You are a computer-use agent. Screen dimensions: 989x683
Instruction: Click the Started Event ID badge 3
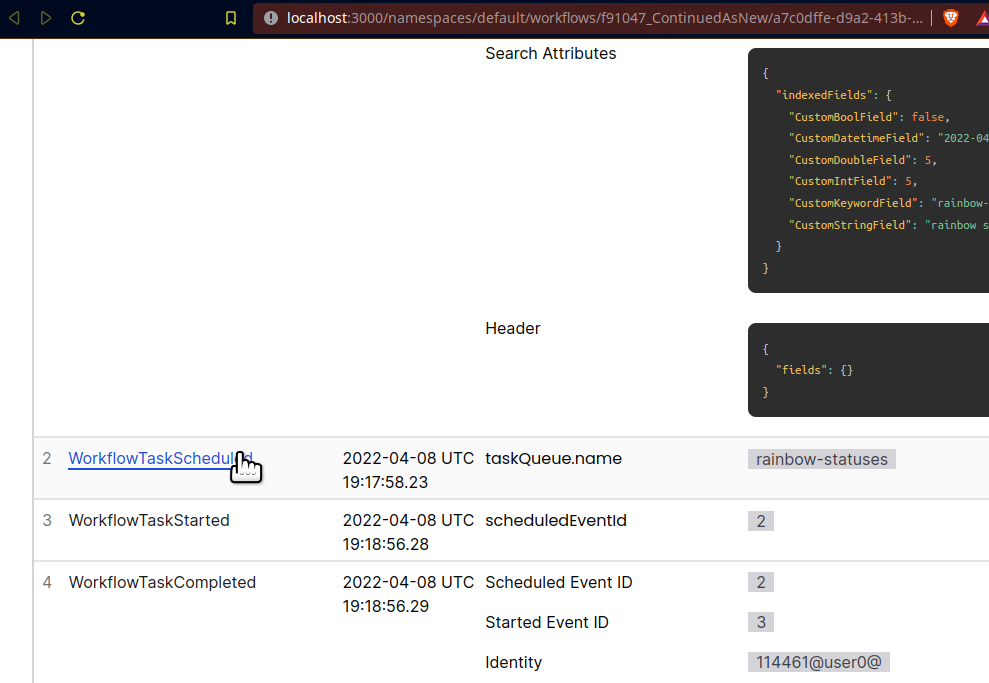coord(761,622)
